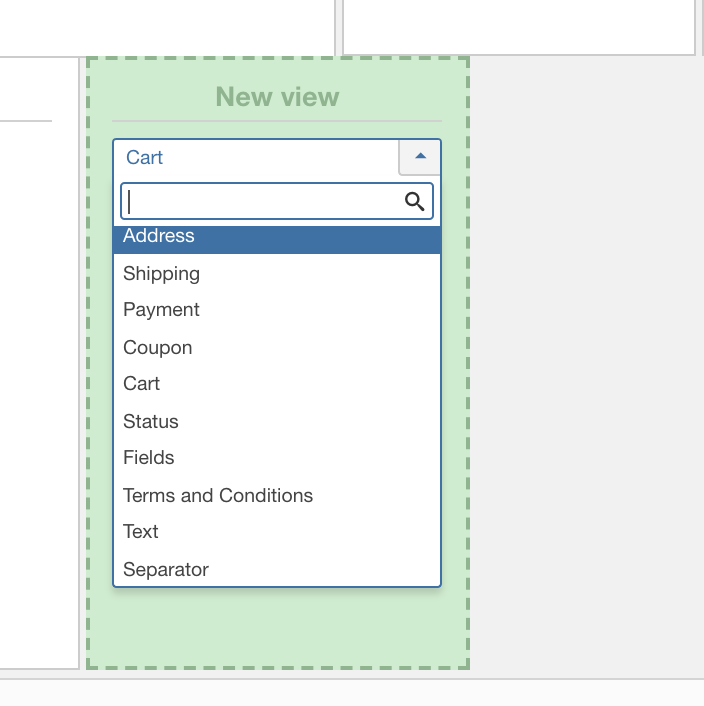Choose the Cart list entry
The height and width of the screenshot is (706, 704).
point(277,384)
